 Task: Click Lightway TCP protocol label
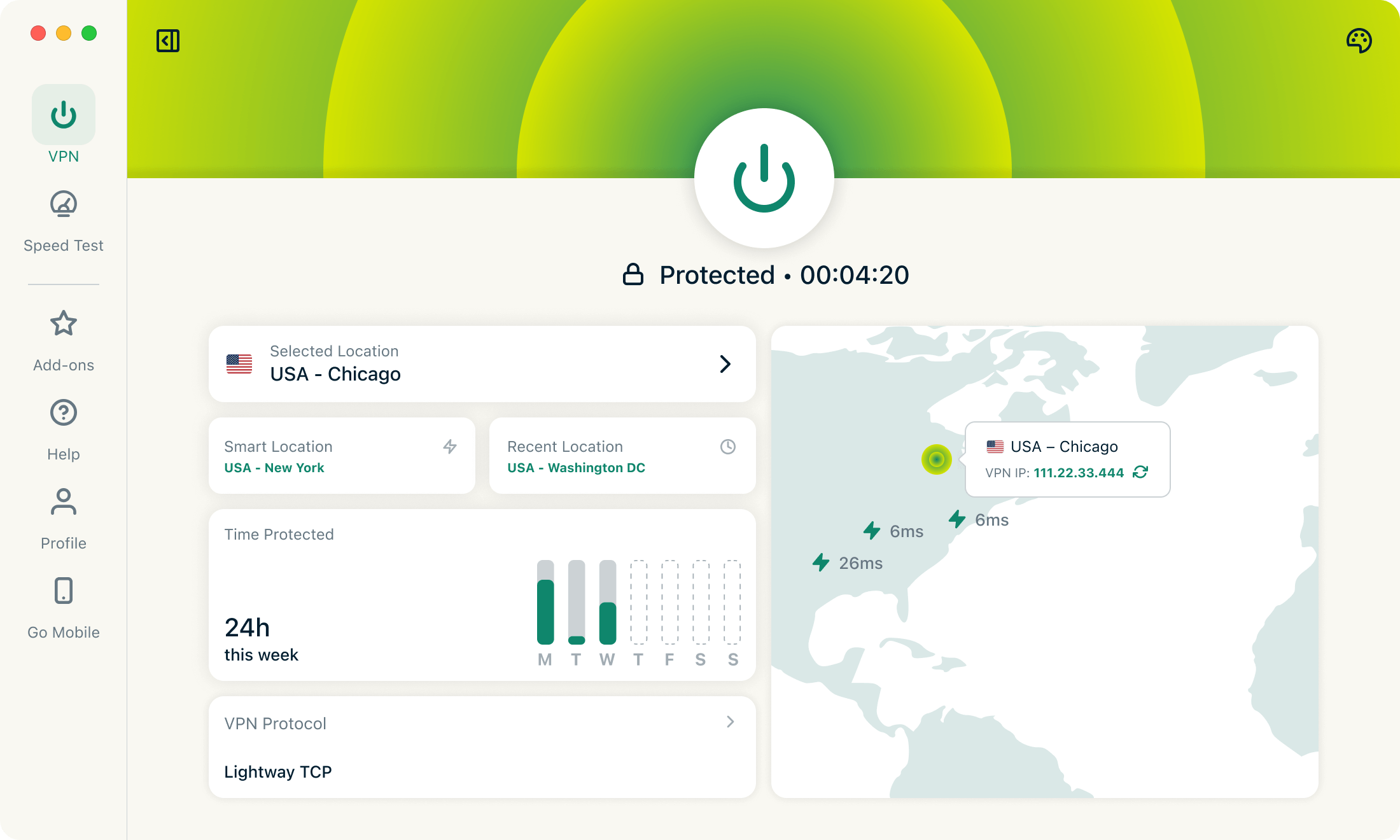tap(278, 772)
